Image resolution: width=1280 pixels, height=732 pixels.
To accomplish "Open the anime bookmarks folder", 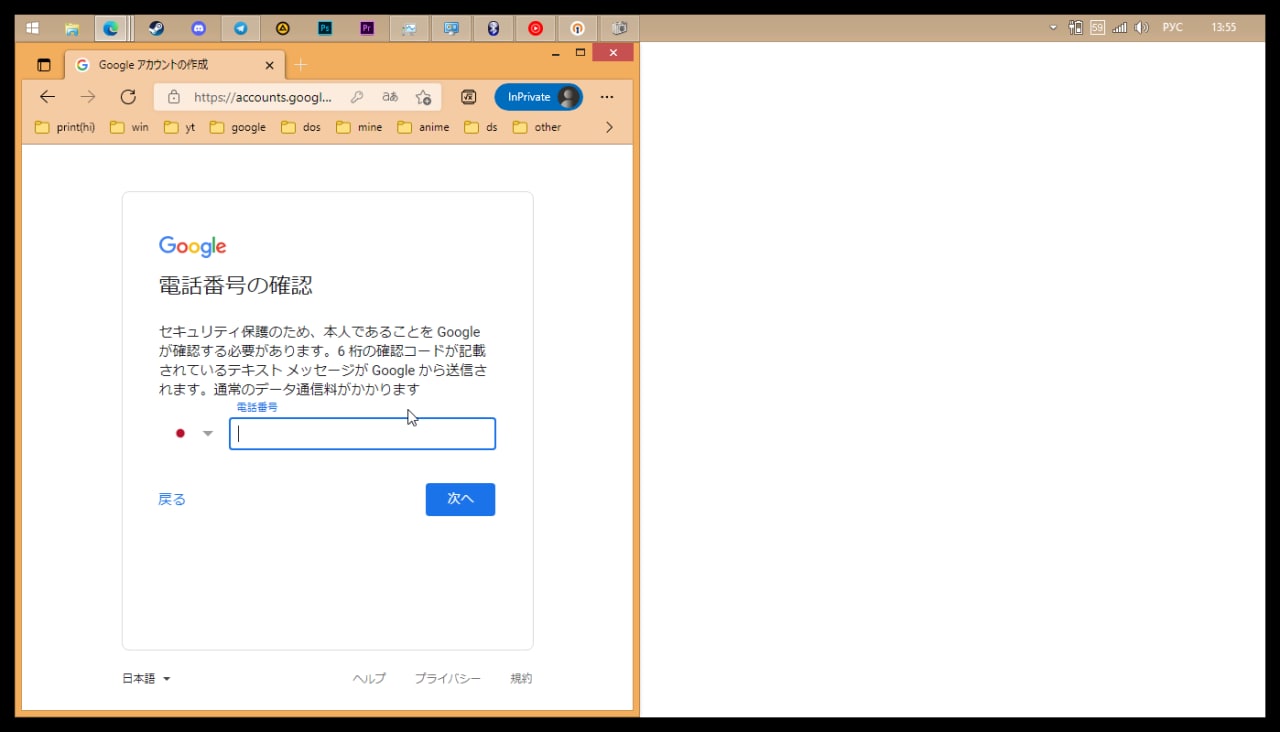I will (423, 127).
